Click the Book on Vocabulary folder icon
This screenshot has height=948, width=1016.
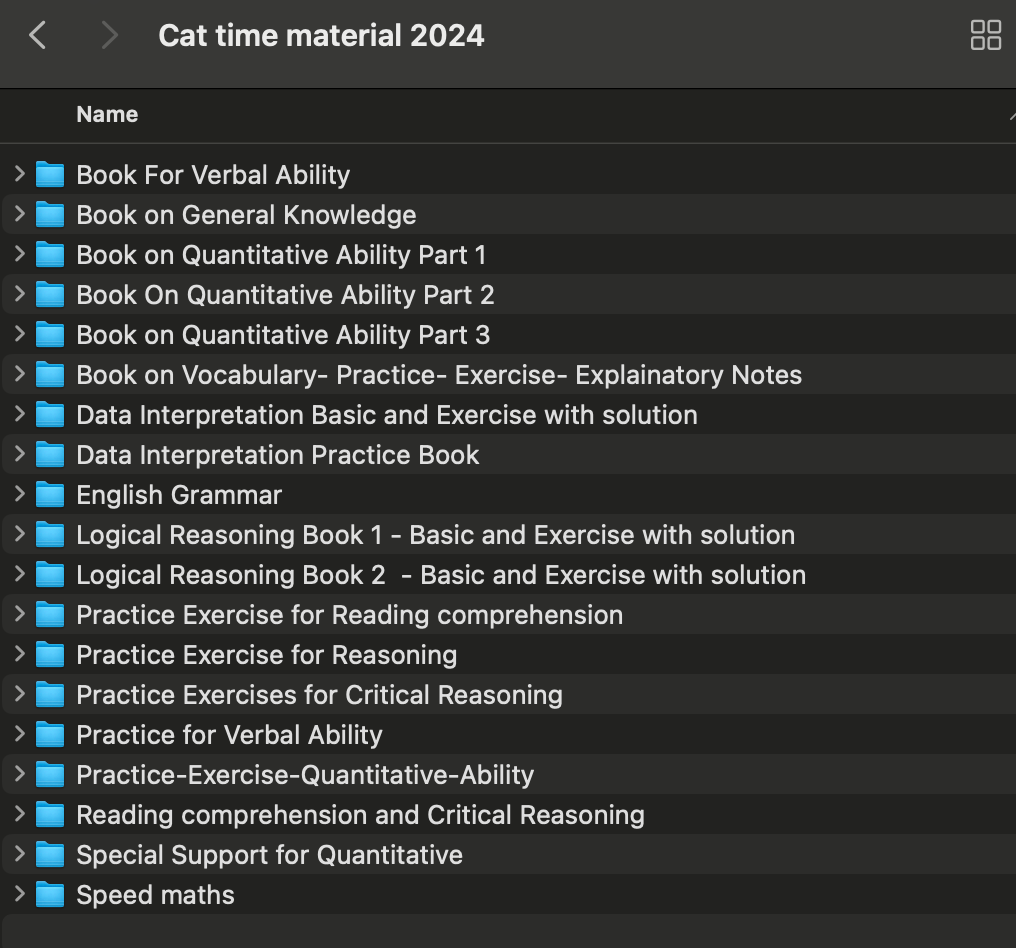tap(50, 375)
